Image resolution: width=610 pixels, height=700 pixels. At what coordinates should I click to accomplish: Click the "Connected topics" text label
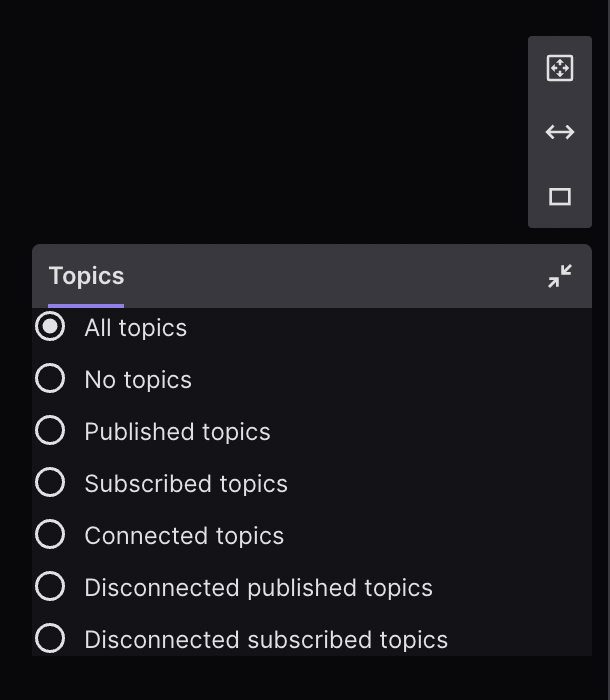coord(184,536)
